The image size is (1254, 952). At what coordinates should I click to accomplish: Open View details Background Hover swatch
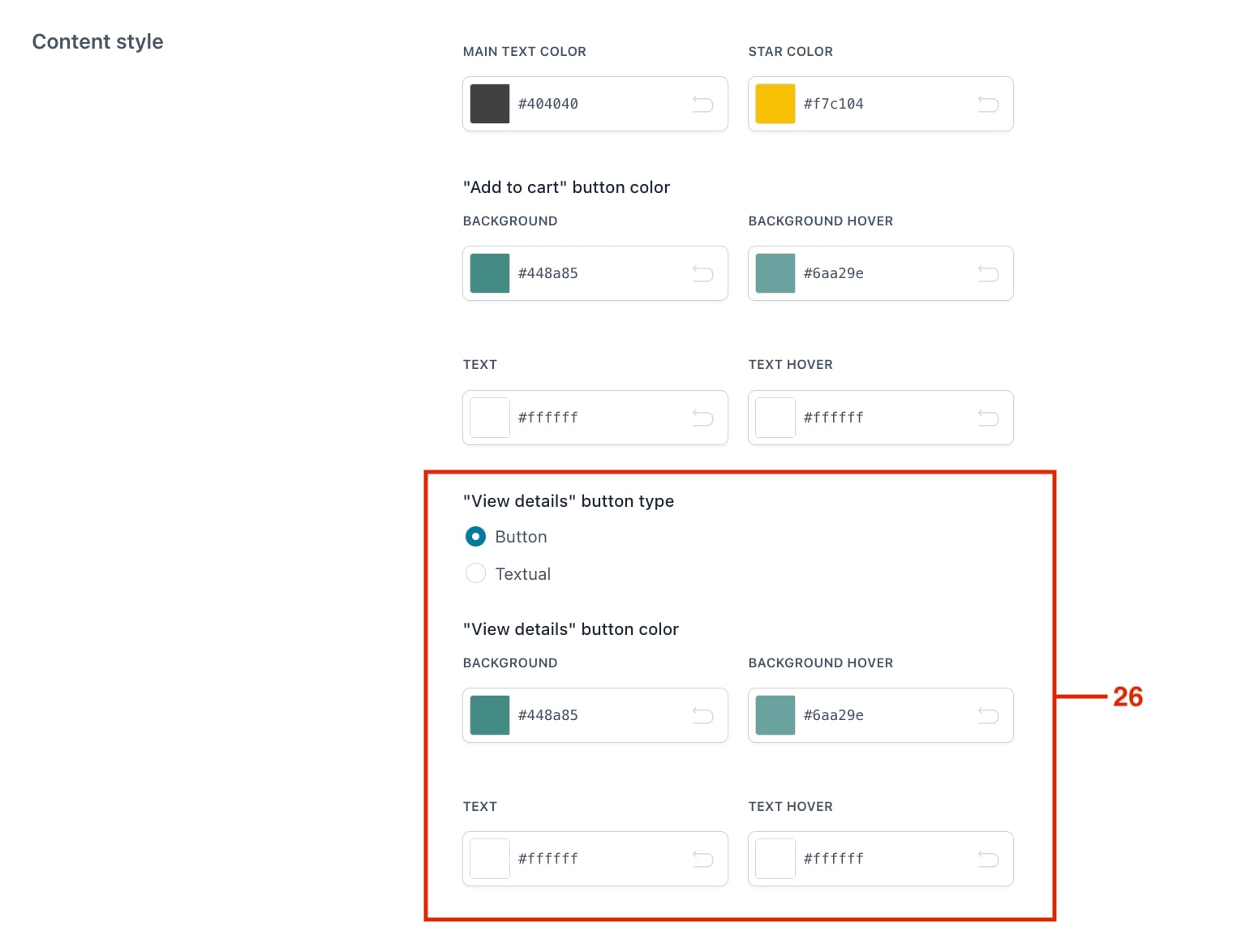[775, 715]
